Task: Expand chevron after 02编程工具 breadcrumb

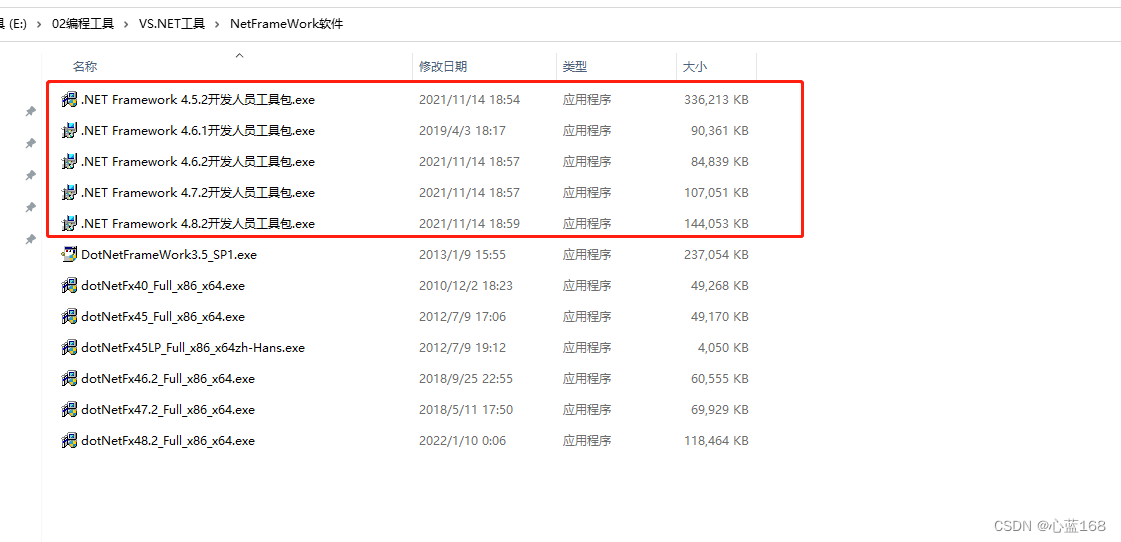Action: pos(127,24)
